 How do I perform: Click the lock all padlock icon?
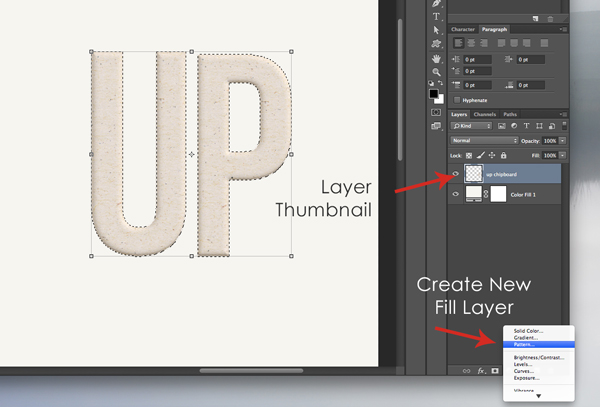click(503, 156)
